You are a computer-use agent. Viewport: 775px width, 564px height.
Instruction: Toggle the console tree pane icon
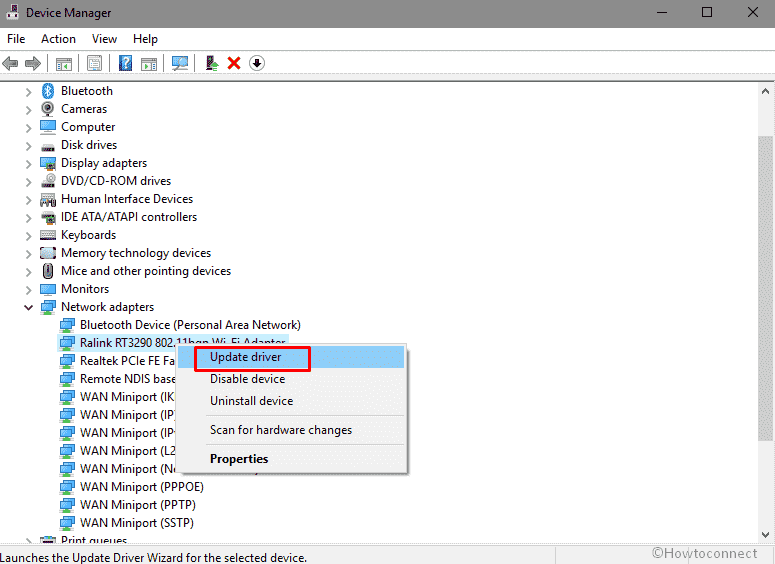[64, 63]
